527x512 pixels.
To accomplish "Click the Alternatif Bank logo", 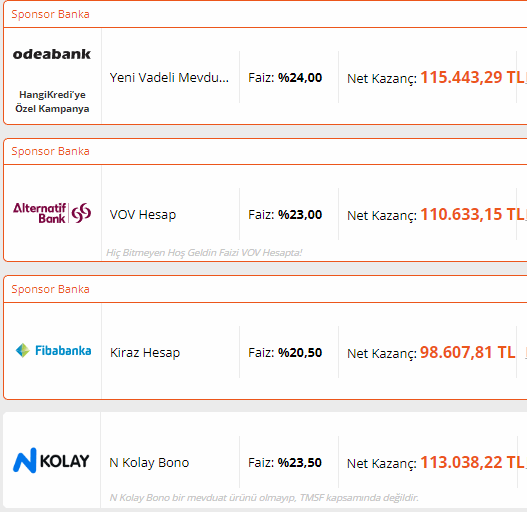I will coord(52,213).
